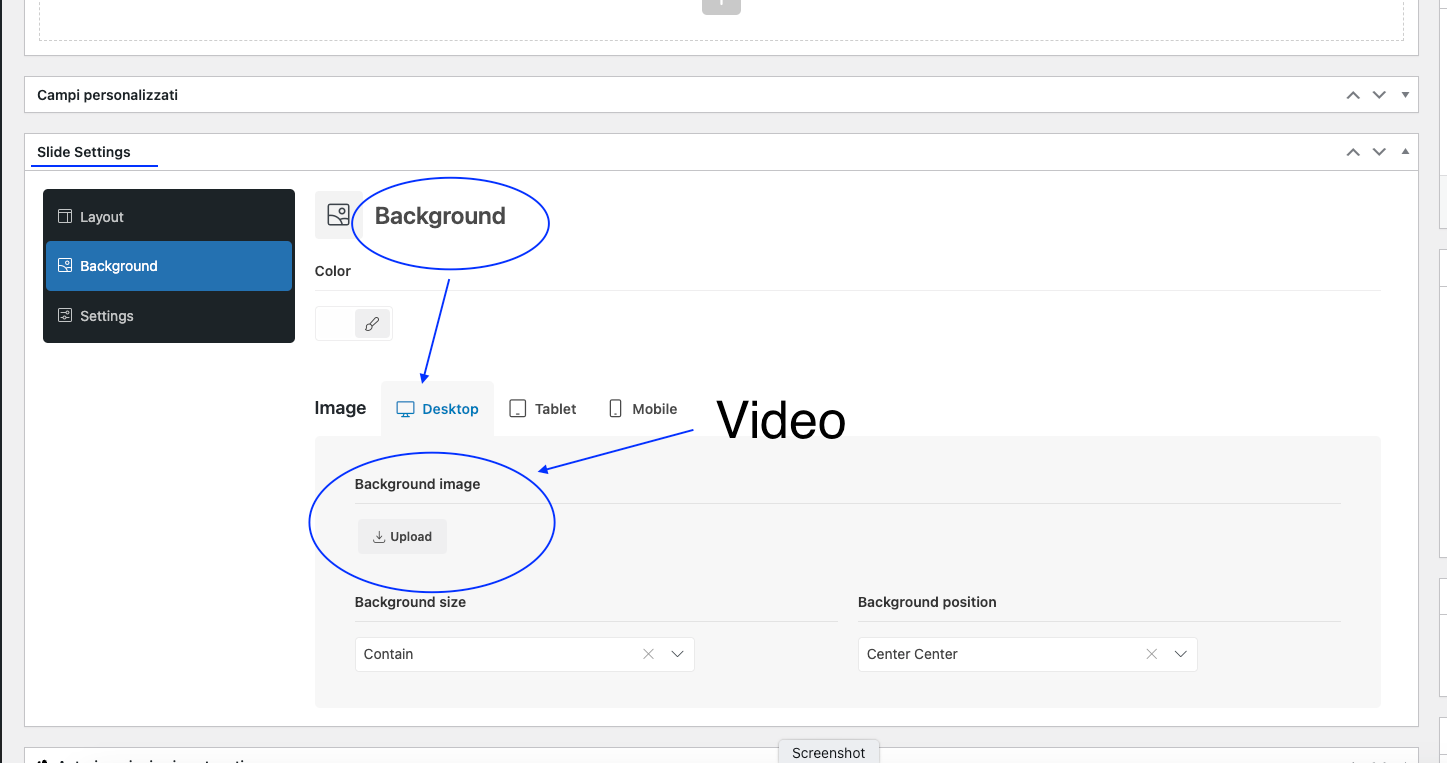This screenshot has height=763, width=1447.
Task: Click the Background sidebar image icon
Action: 65,265
